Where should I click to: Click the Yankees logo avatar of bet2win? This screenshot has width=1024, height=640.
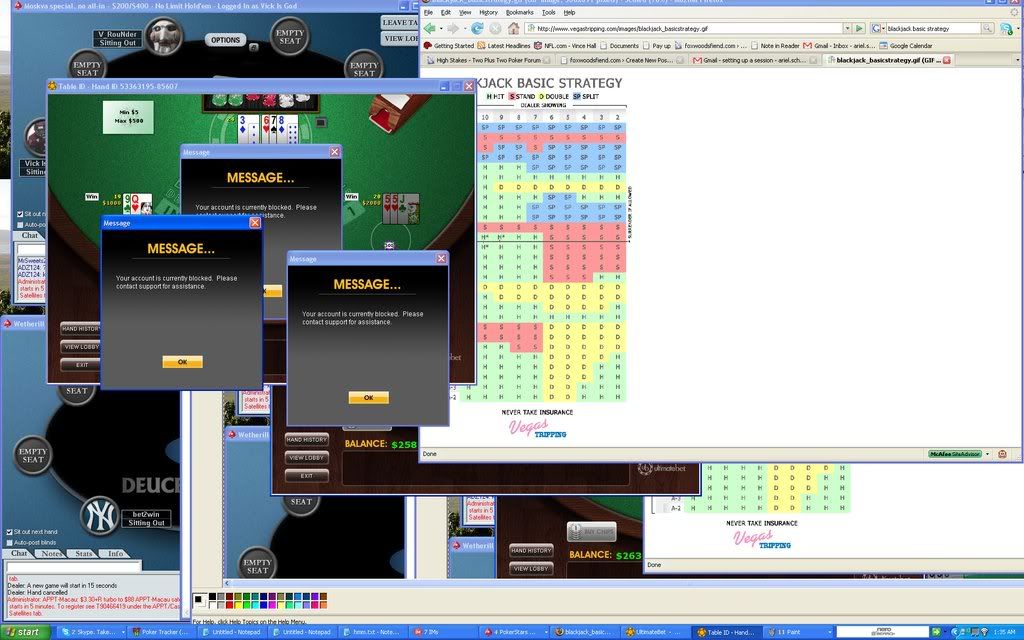(100, 513)
